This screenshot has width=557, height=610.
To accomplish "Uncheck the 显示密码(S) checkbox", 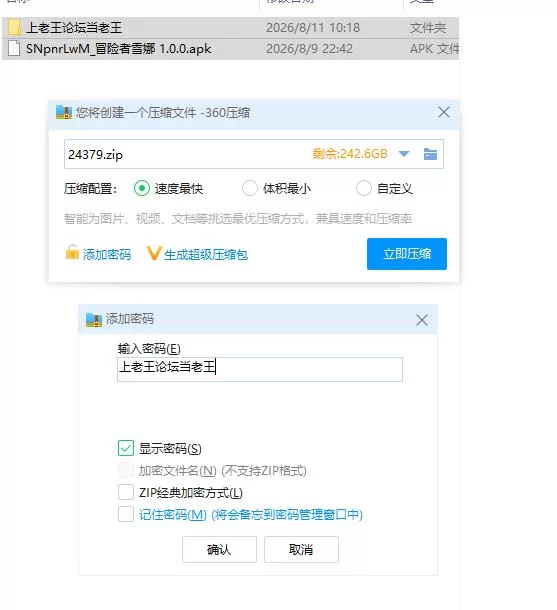I will click(126, 448).
